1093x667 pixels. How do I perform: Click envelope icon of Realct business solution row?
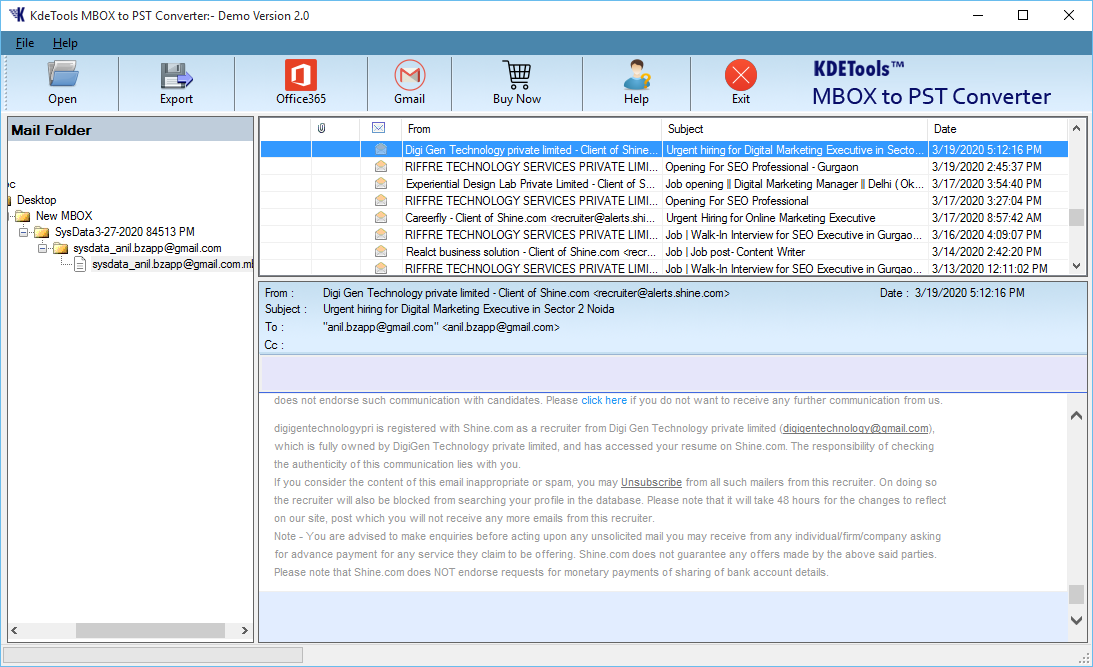[381, 251]
